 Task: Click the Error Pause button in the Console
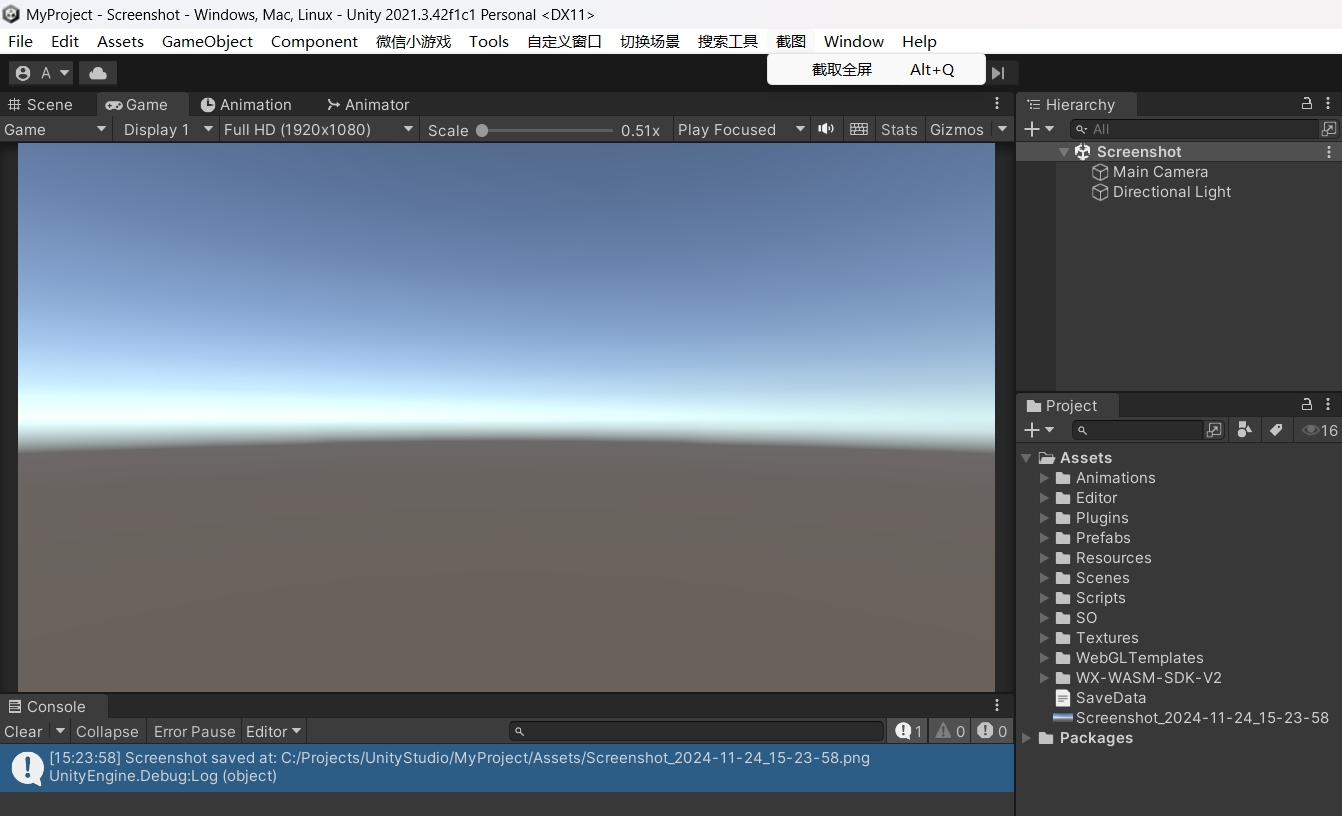193,731
